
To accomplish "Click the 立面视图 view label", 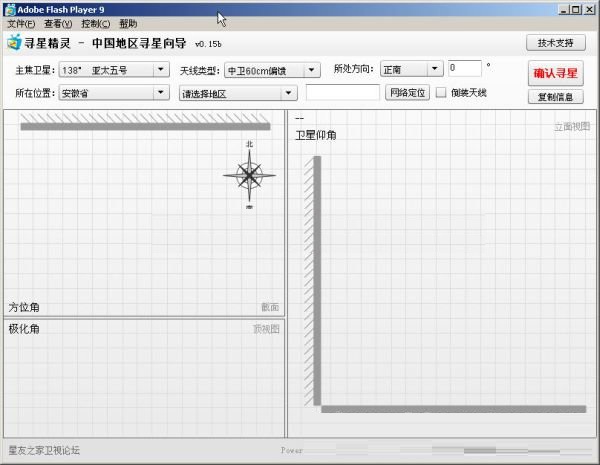I will (572, 127).
